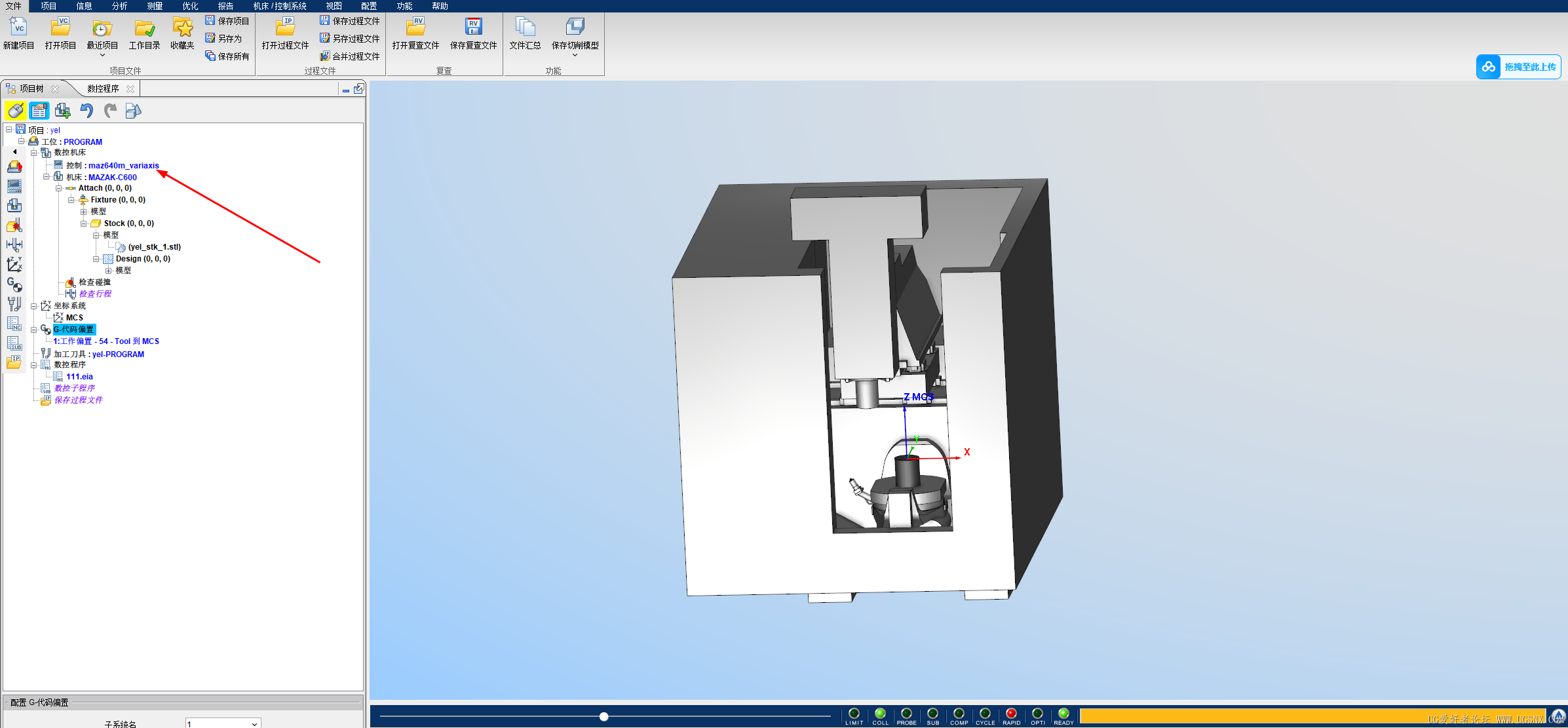The height and width of the screenshot is (728, 1568).
Task: Collapse the Fixture (0, 0, 0) node
Action: pyautogui.click(x=71, y=200)
